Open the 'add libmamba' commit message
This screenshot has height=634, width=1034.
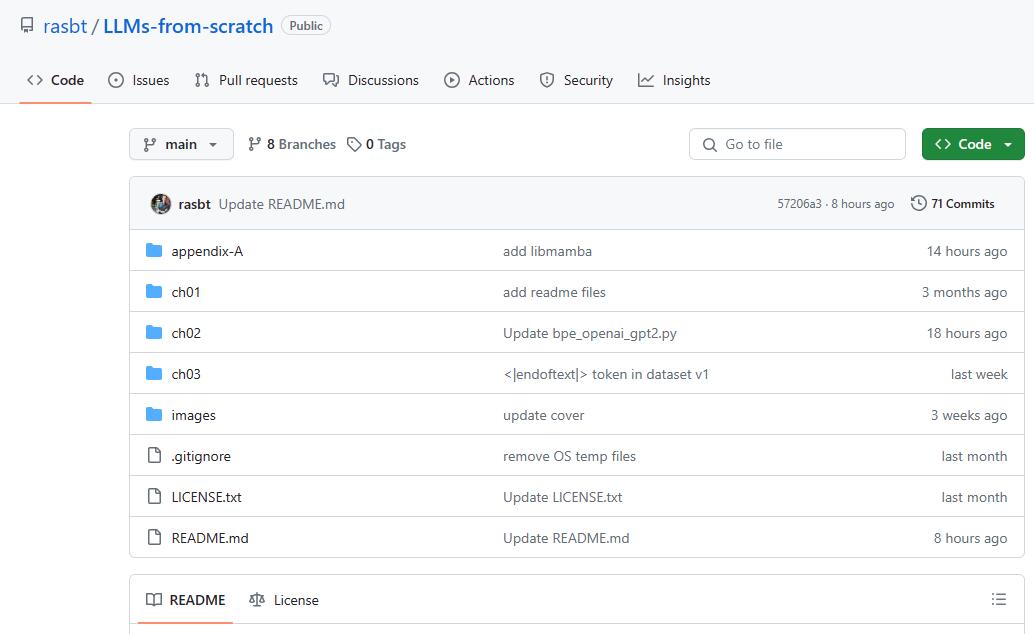(547, 251)
